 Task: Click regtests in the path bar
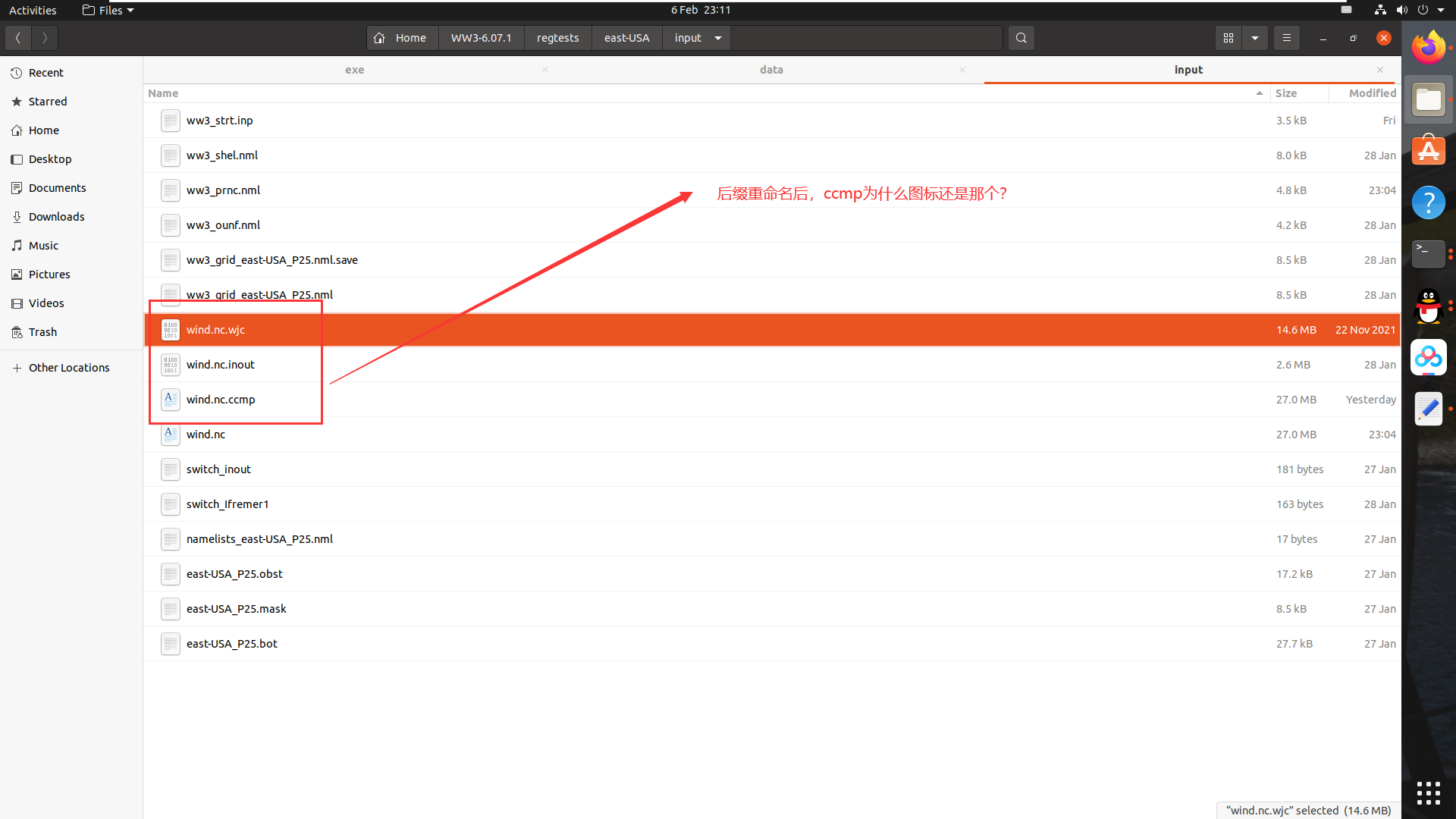(x=557, y=38)
